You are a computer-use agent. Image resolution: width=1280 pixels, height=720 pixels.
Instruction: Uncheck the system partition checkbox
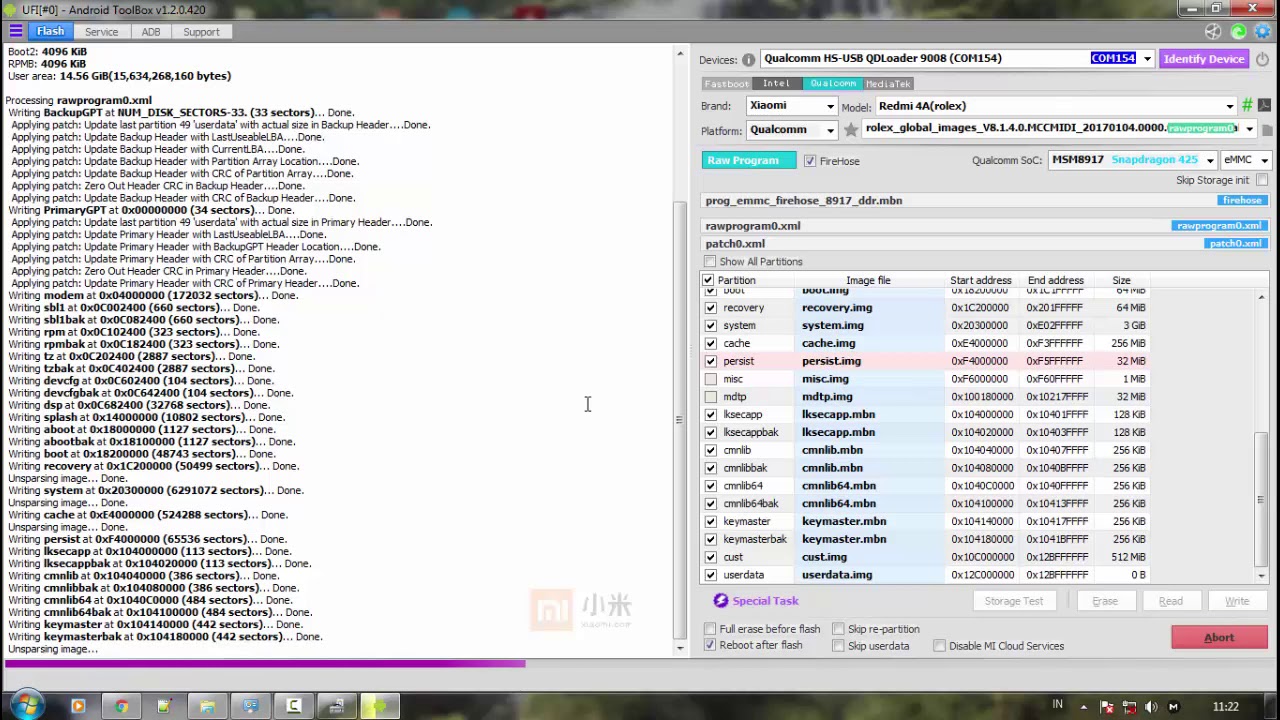711,326
